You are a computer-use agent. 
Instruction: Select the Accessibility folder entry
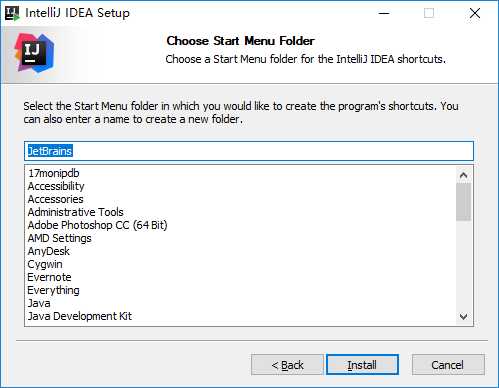[56, 186]
